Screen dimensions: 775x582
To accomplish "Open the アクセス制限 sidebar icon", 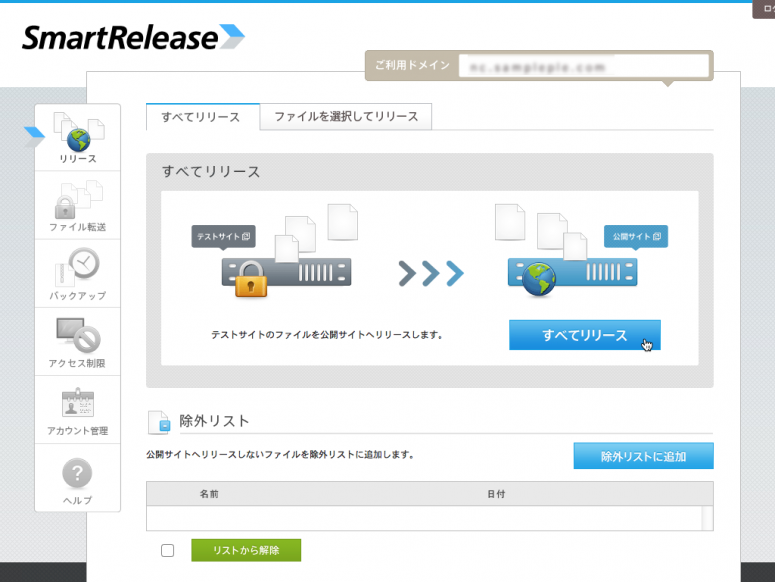I will pos(77,340).
